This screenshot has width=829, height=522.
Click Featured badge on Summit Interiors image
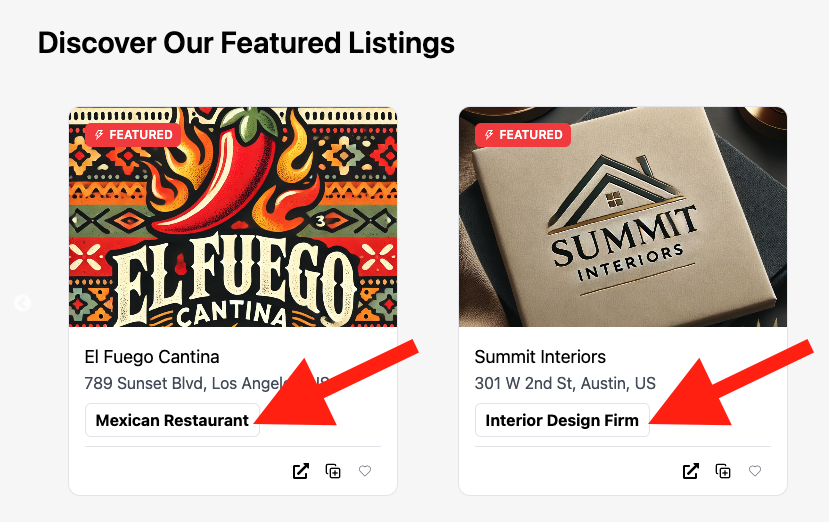click(522, 135)
